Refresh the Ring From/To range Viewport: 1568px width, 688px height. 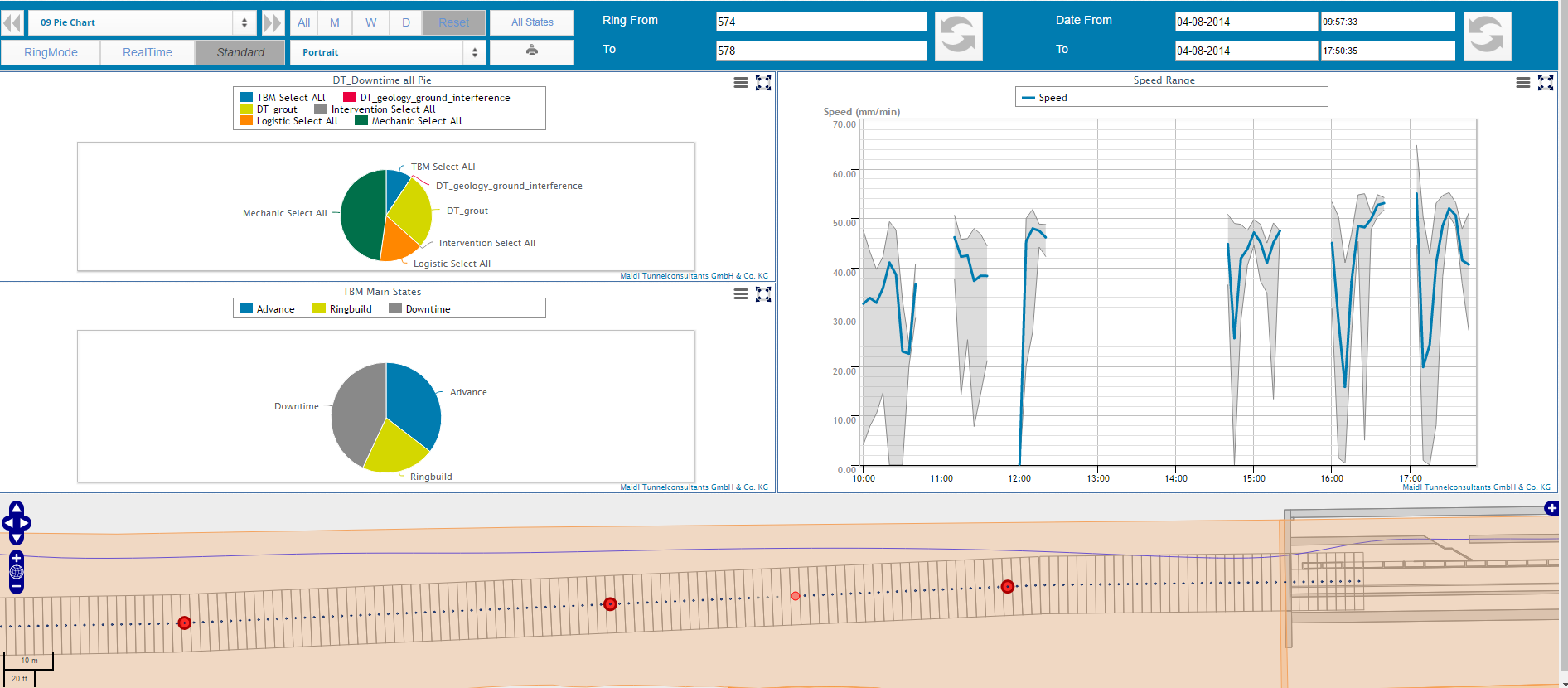[958, 36]
